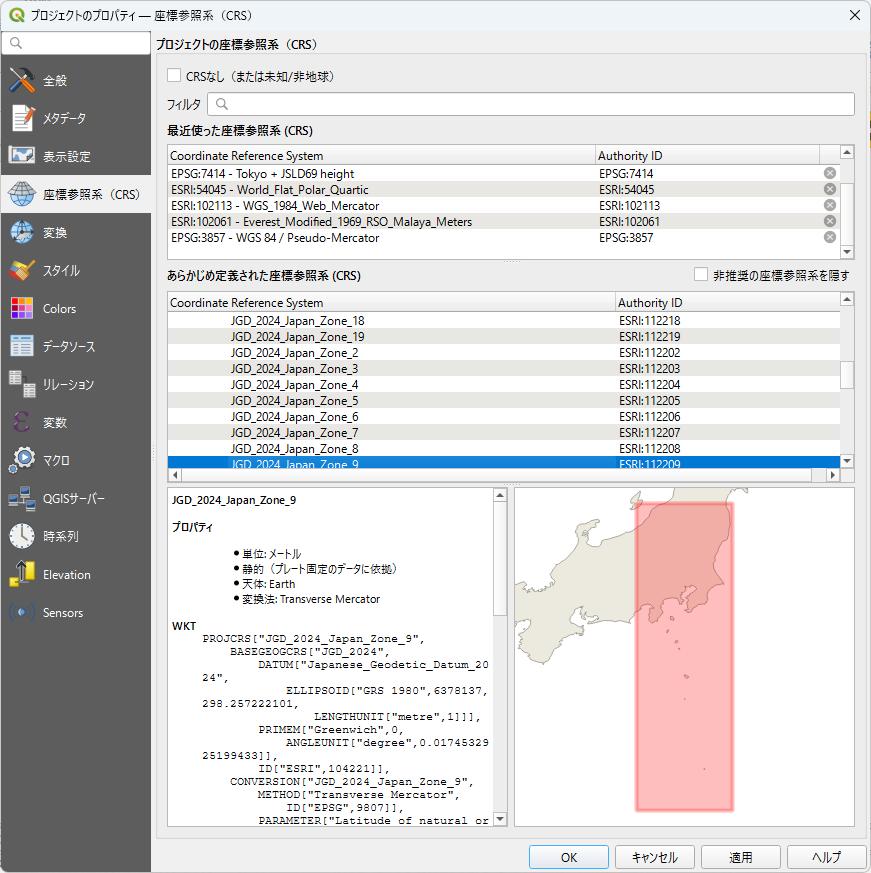Viewport: 871px width, 873px height.
Task: Open the 変数 epsilon icon
Action: point(22,422)
